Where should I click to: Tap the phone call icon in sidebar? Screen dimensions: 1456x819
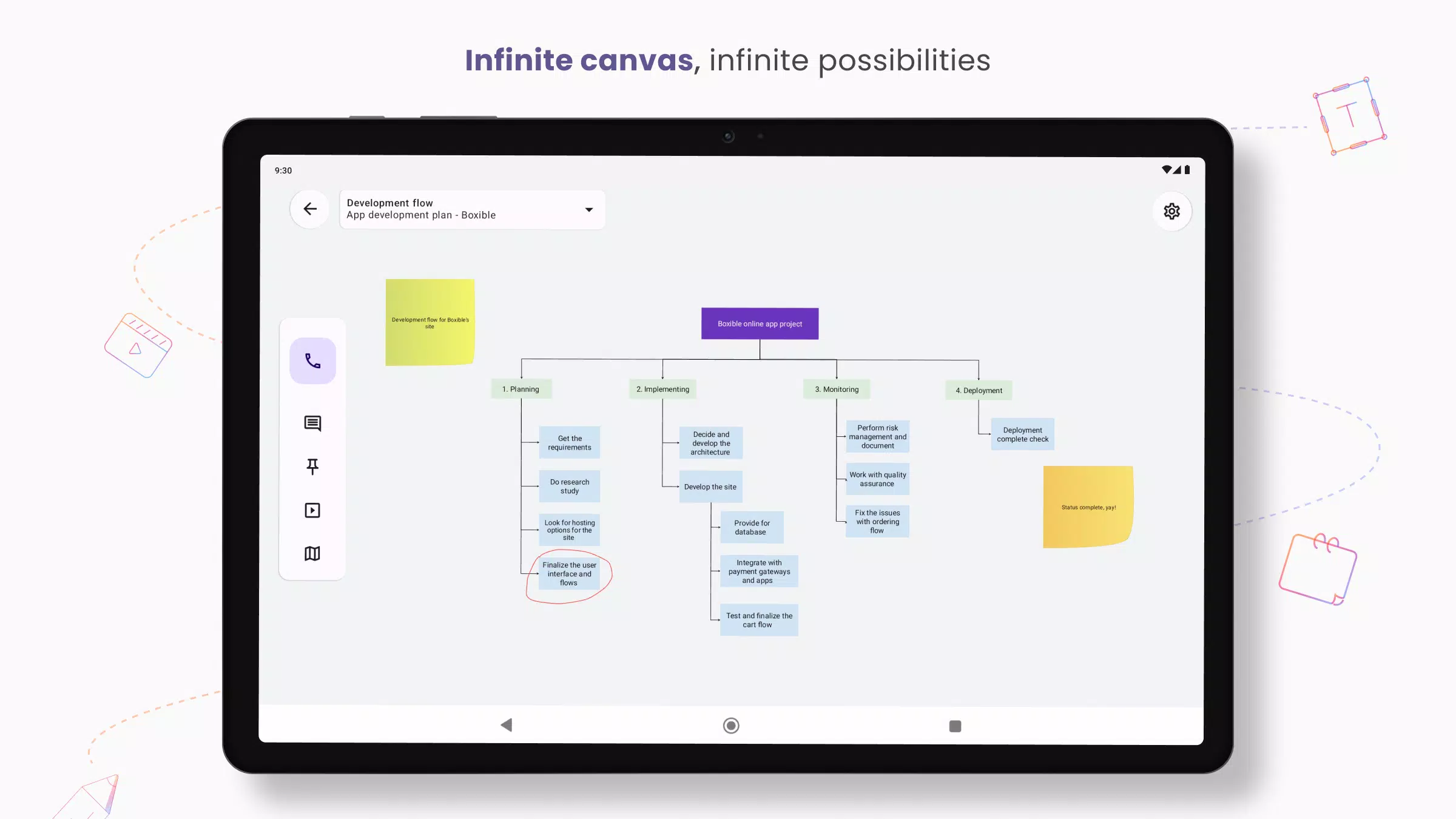tap(312, 361)
